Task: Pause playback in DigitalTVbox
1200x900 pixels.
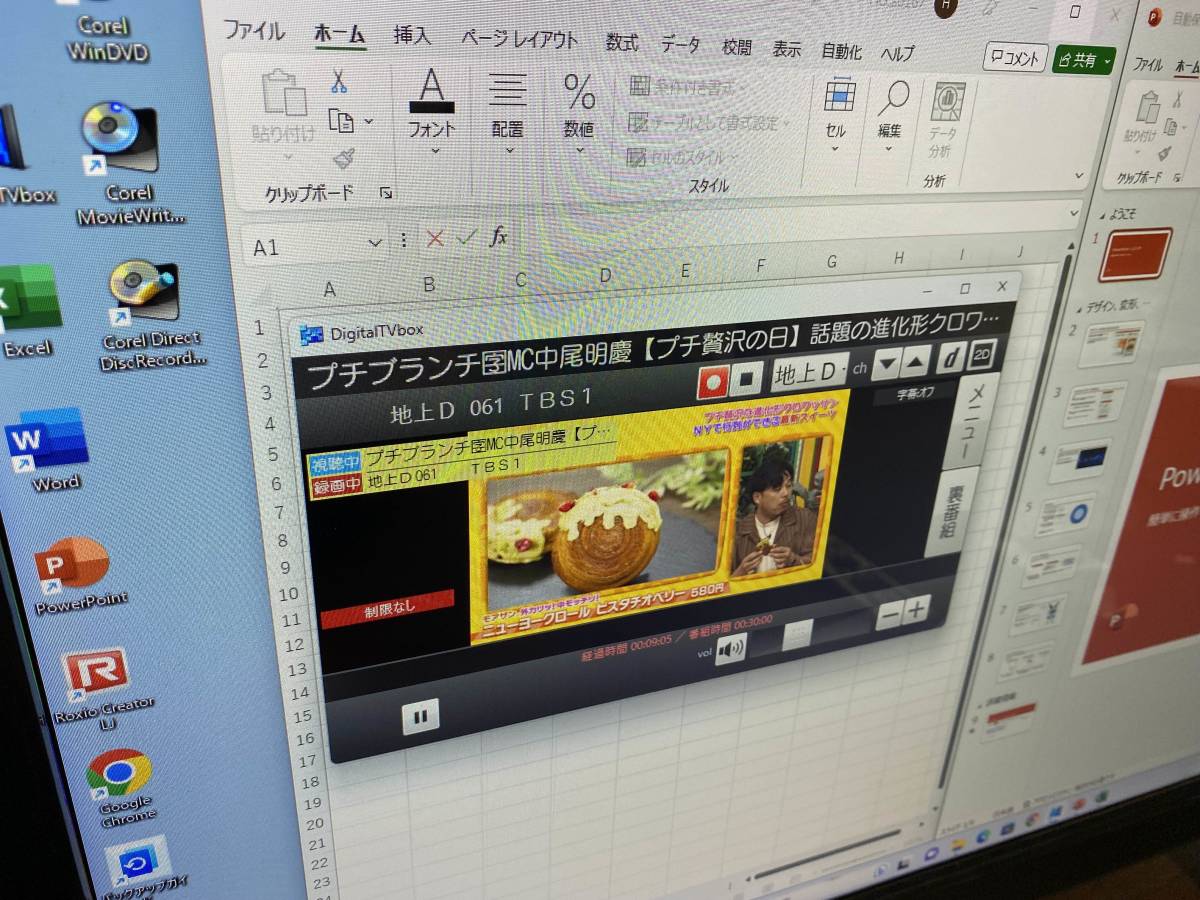Action: pos(421,716)
